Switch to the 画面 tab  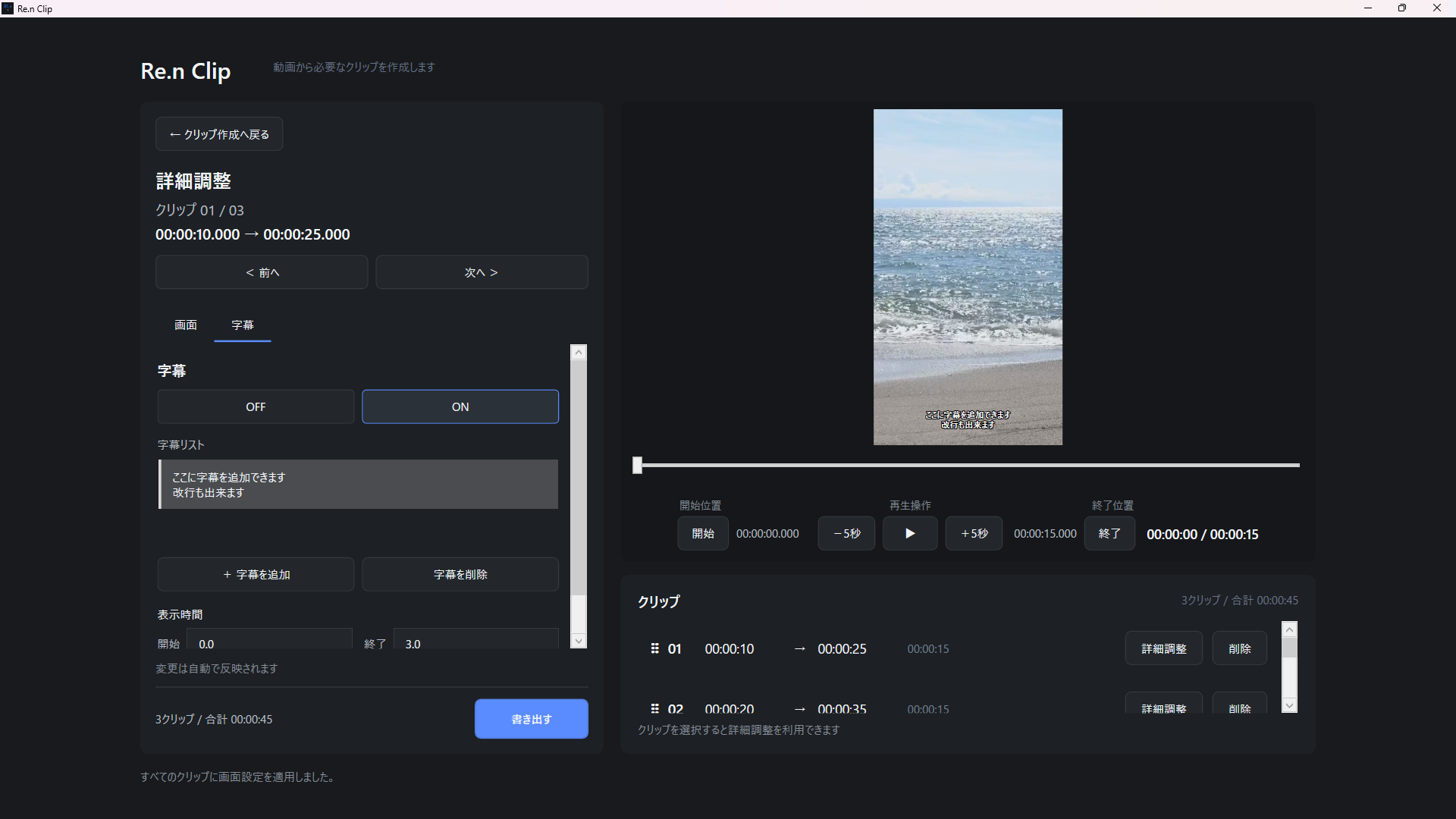tap(186, 325)
